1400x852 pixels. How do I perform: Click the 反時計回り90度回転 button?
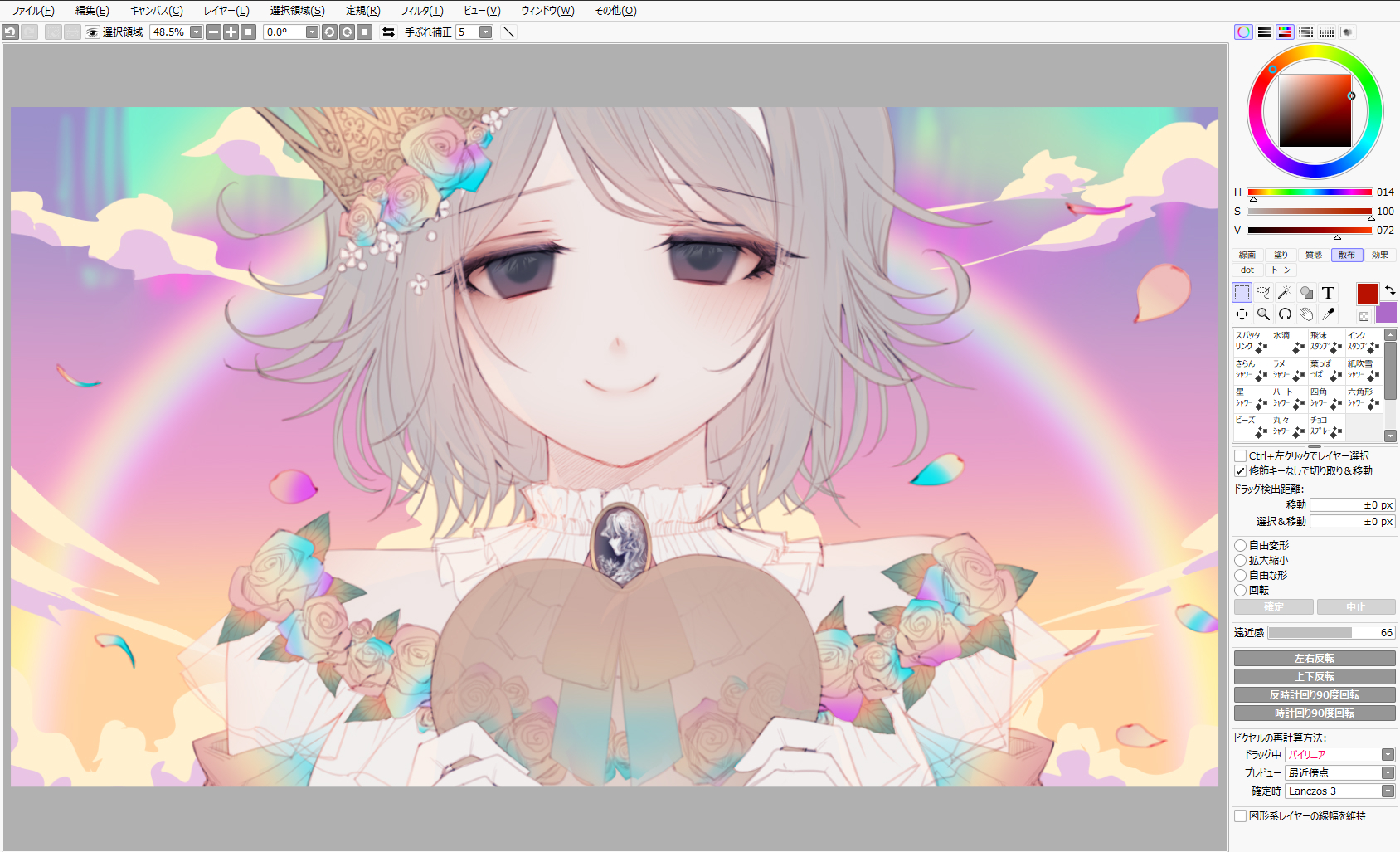pyautogui.click(x=1315, y=695)
